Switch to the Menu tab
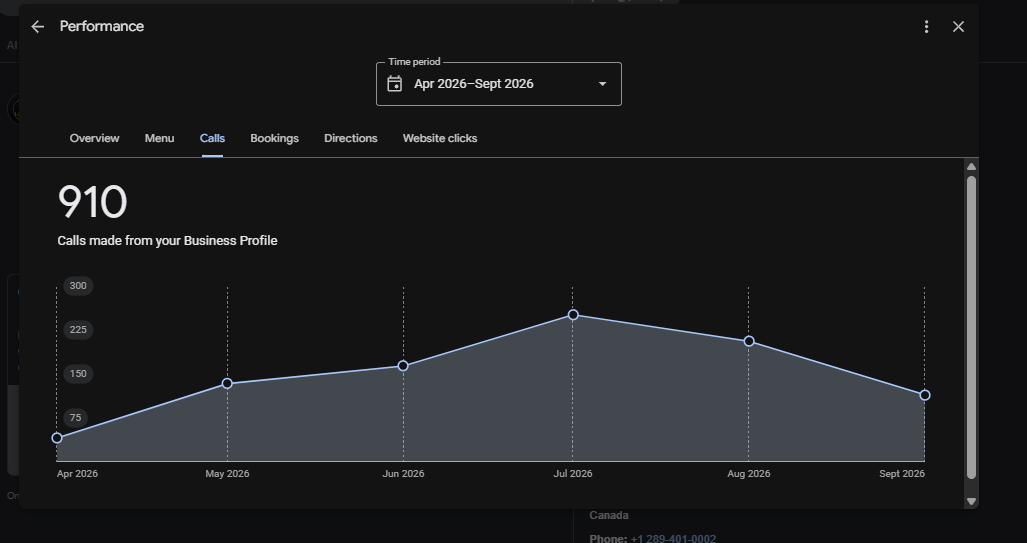 159,138
